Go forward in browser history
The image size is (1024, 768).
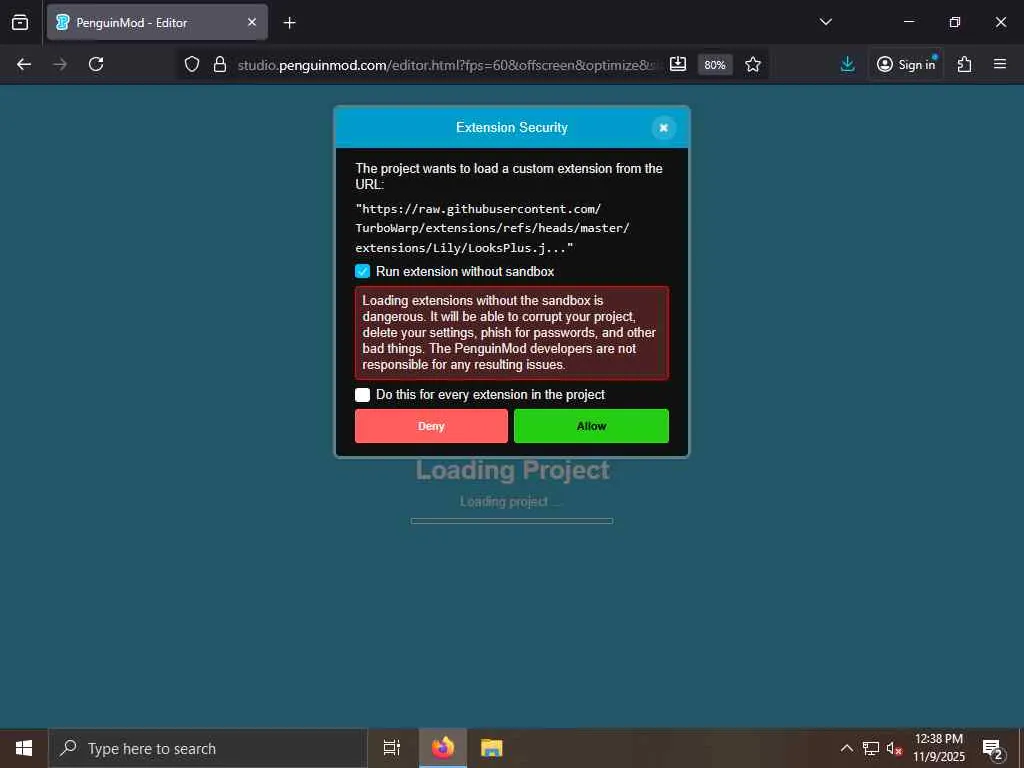tap(60, 64)
